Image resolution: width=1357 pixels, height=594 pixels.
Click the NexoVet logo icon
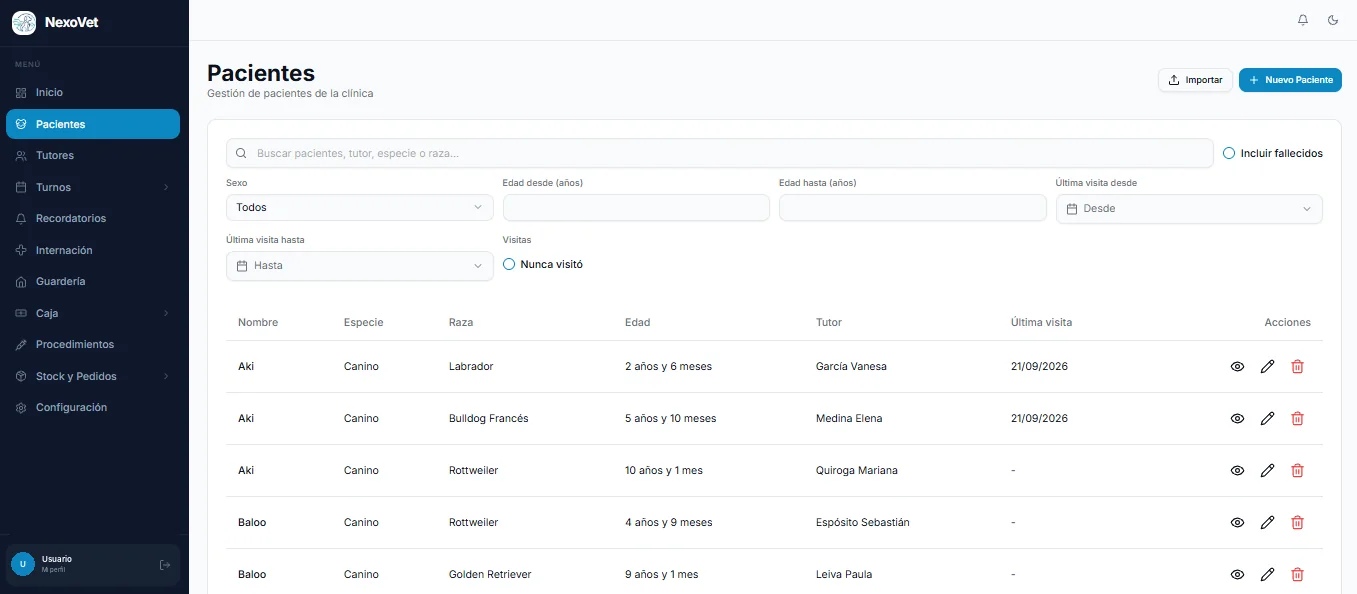(x=24, y=22)
